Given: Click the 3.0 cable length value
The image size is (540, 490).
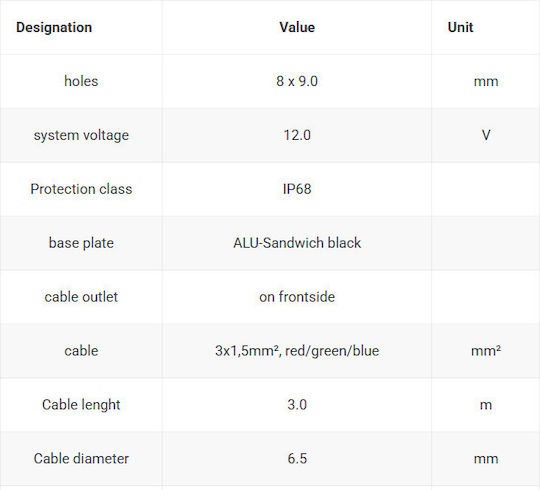Looking at the screenshot, I should (x=297, y=405).
